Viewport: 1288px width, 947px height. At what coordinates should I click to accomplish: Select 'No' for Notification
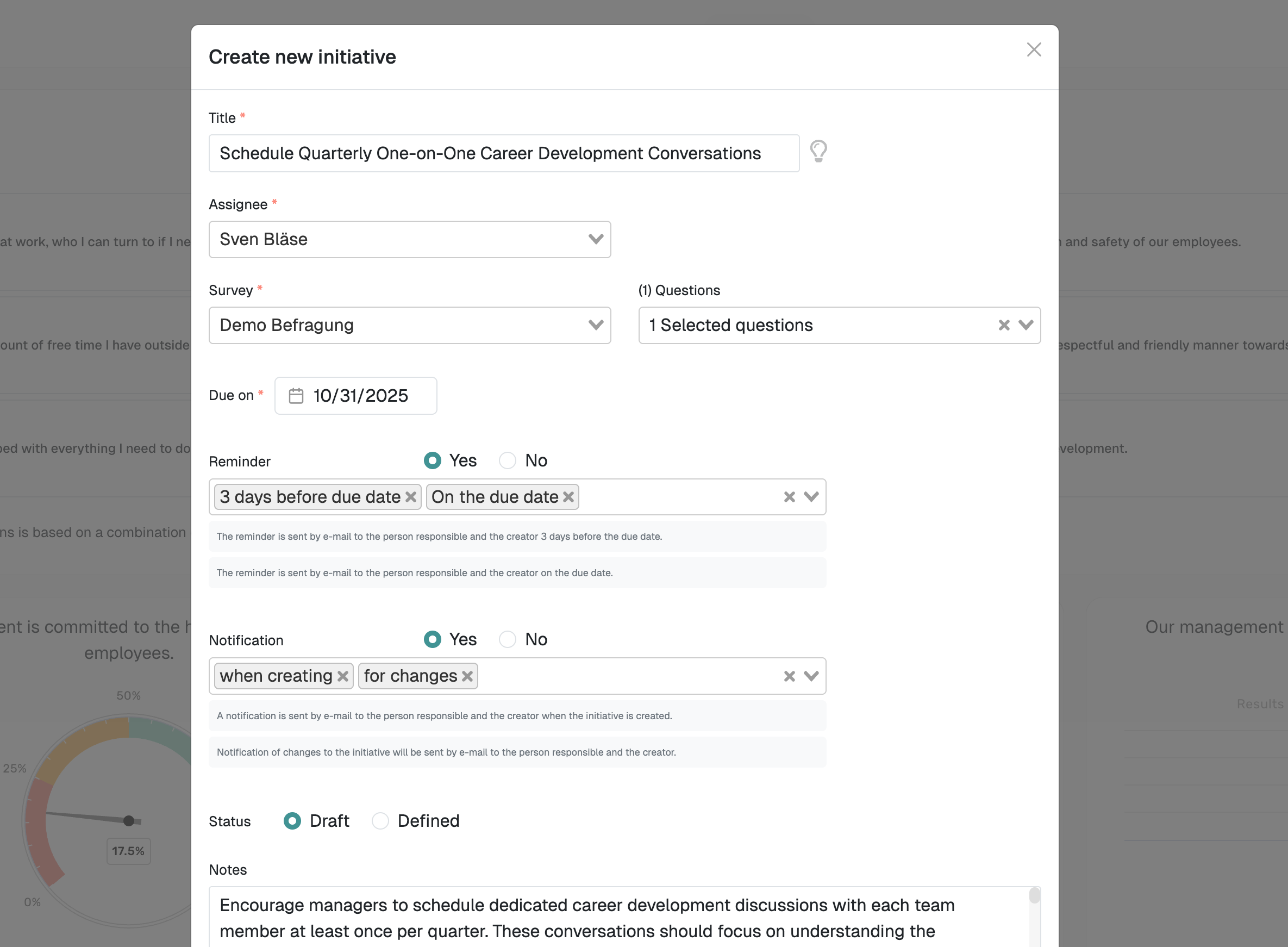[x=508, y=640]
